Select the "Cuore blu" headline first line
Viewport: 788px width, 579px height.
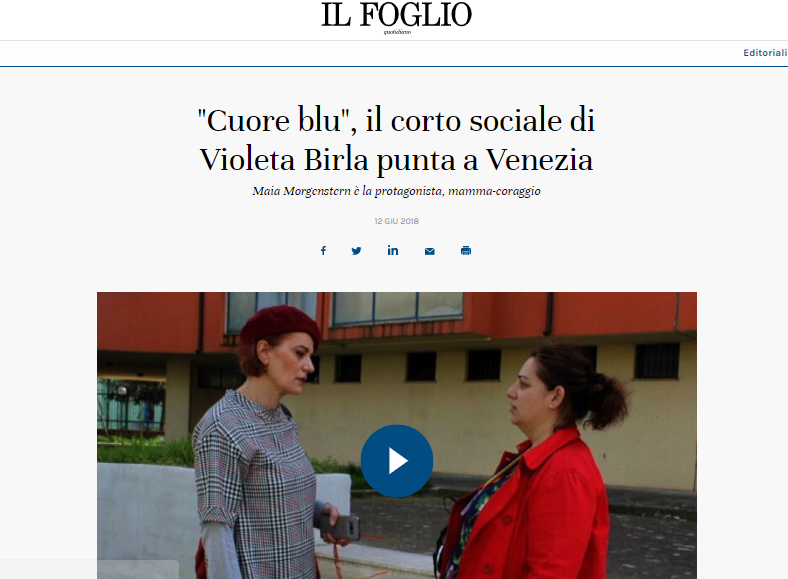pos(397,121)
